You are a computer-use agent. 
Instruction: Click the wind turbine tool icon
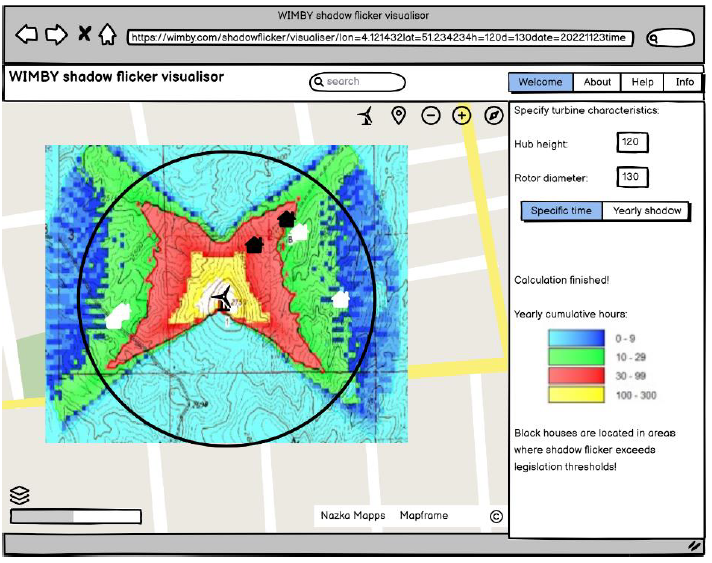click(368, 116)
